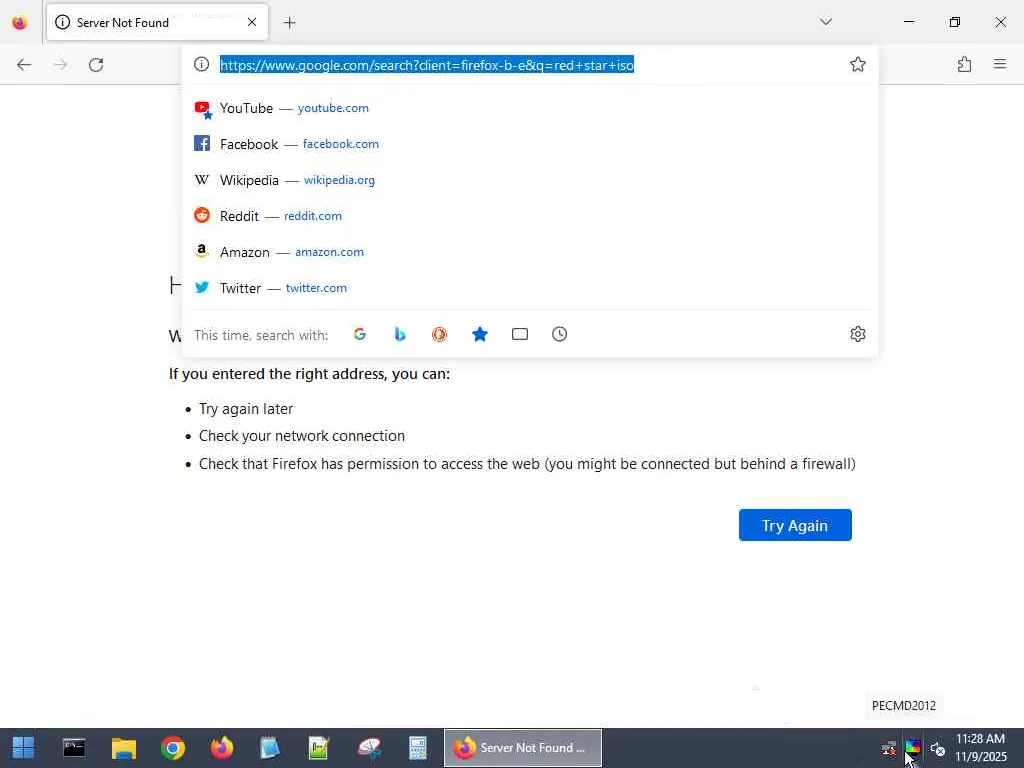Click the PECMD2012 label
The width and height of the screenshot is (1024, 768).
click(904, 706)
